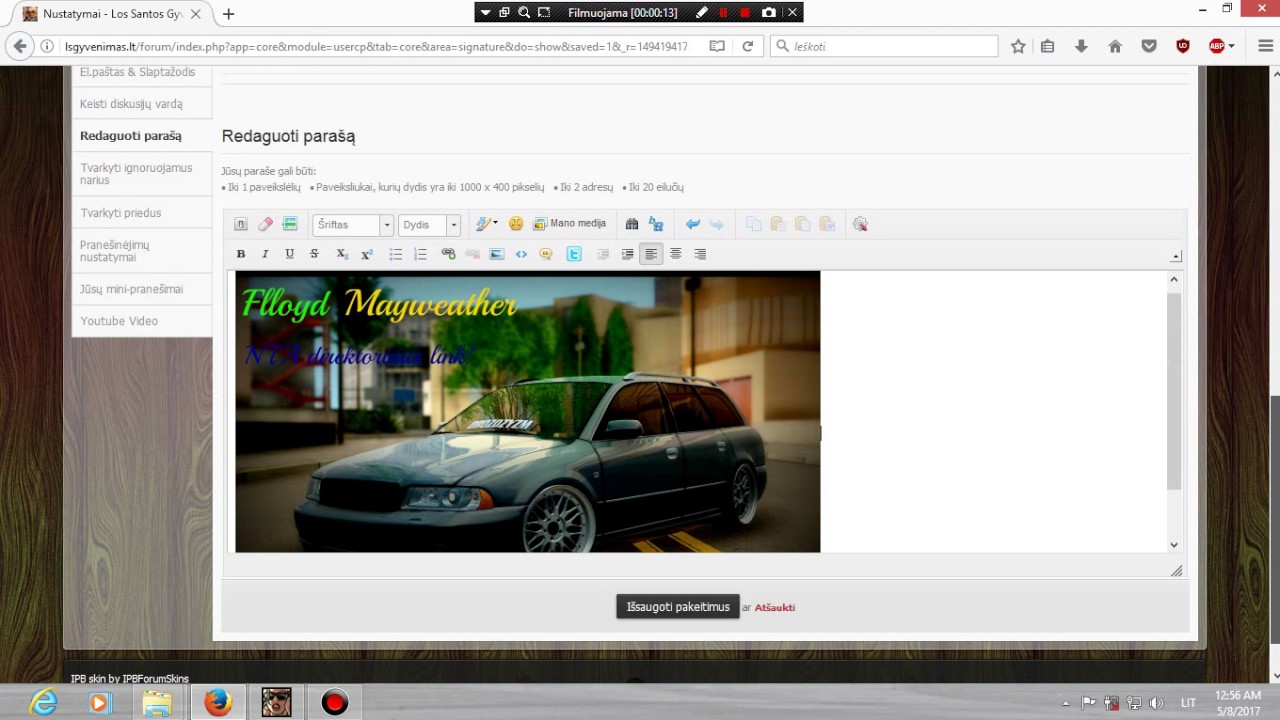Viewport: 1280px width, 720px height.
Task: Toggle reader view in the address bar
Action: tap(717, 46)
